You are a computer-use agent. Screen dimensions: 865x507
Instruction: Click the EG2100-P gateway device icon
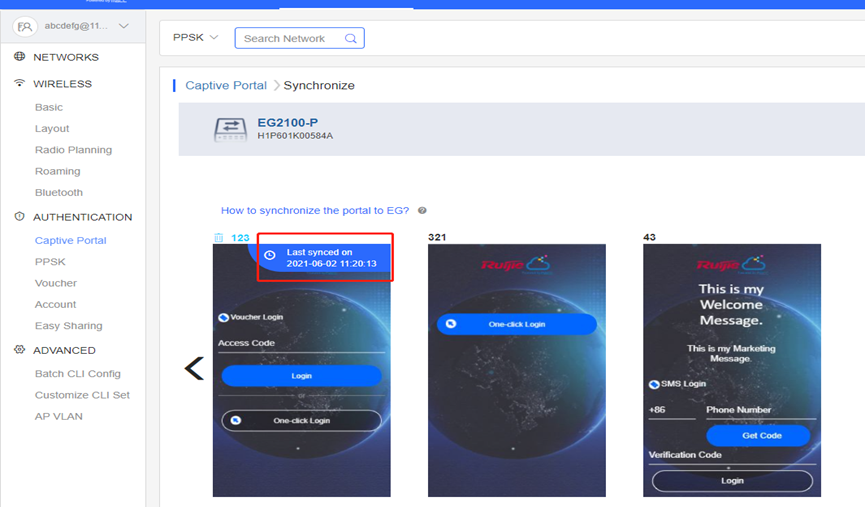pos(231,129)
